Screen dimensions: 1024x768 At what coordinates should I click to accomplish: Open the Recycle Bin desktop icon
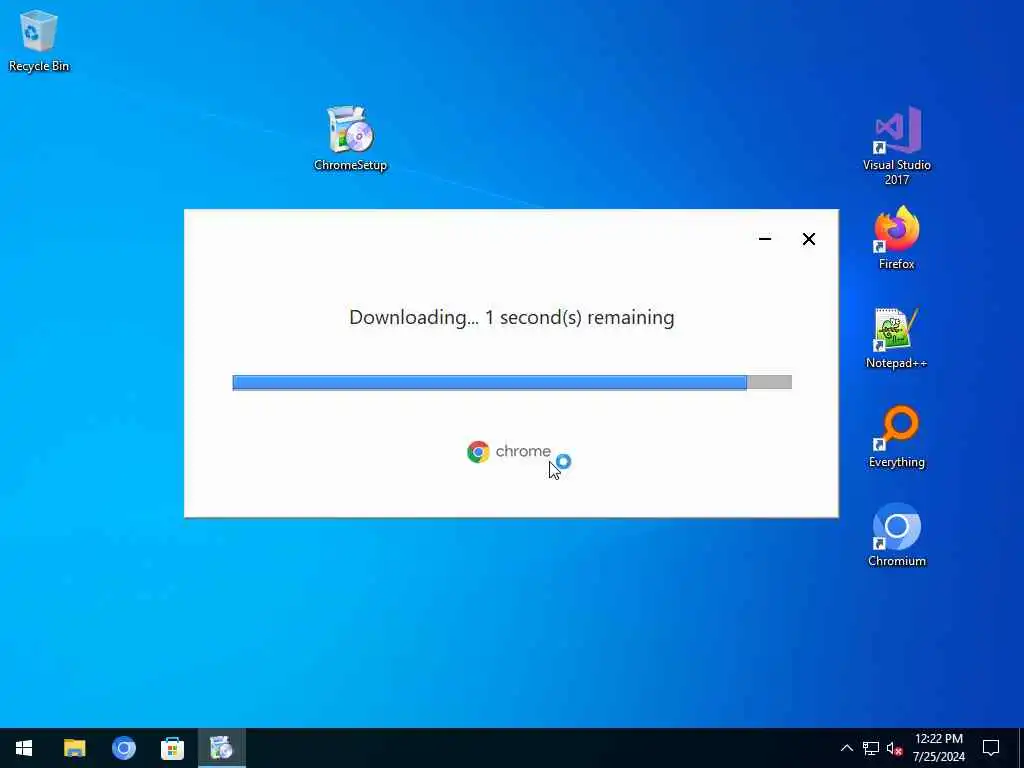point(39,40)
